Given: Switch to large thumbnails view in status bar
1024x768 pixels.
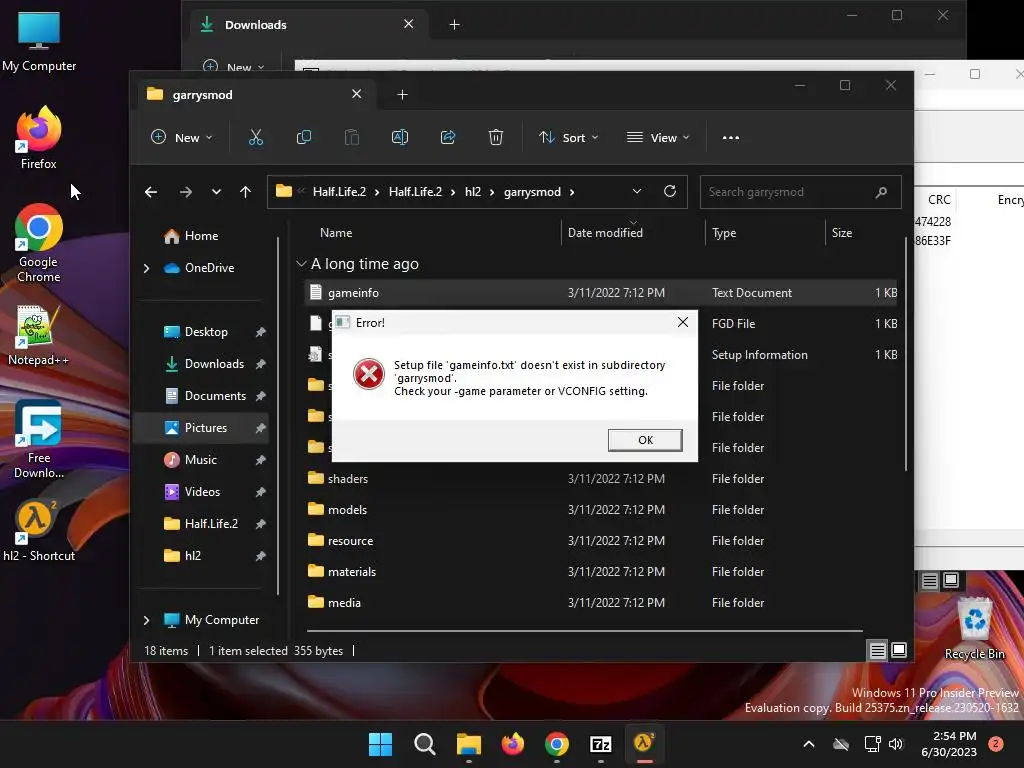Looking at the screenshot, I should tap(899, 650).
